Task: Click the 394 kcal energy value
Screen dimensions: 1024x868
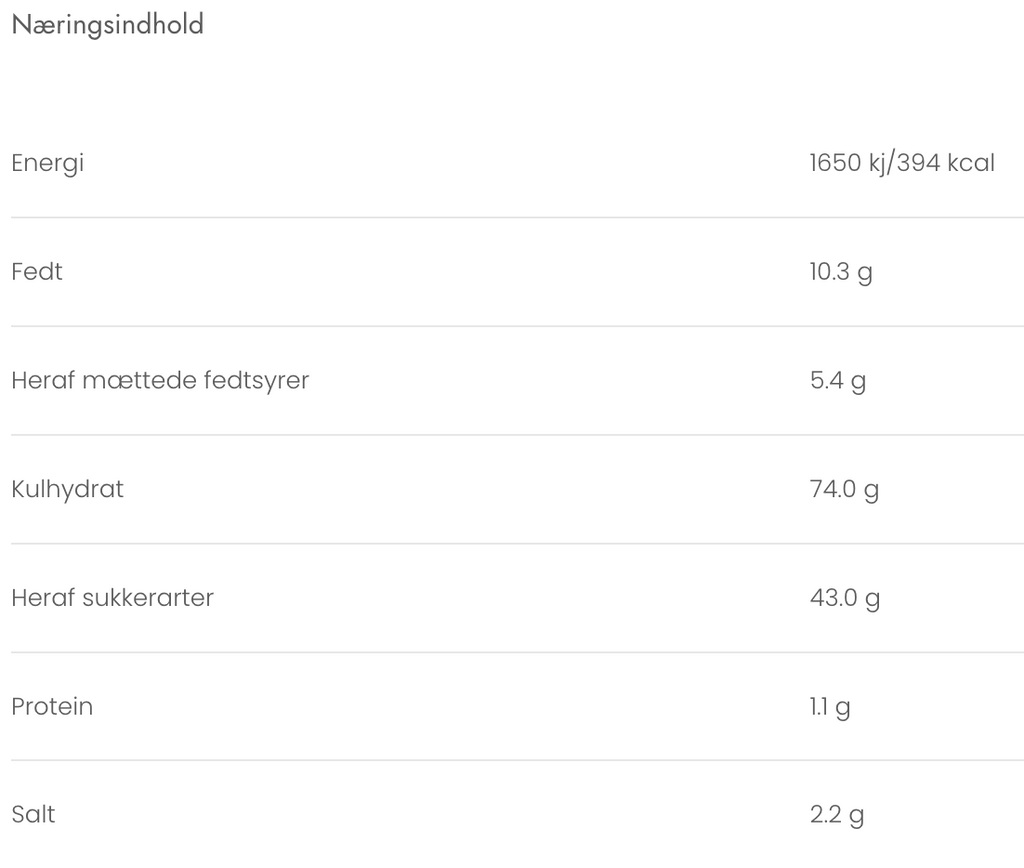Action: [x=946, y=163]
